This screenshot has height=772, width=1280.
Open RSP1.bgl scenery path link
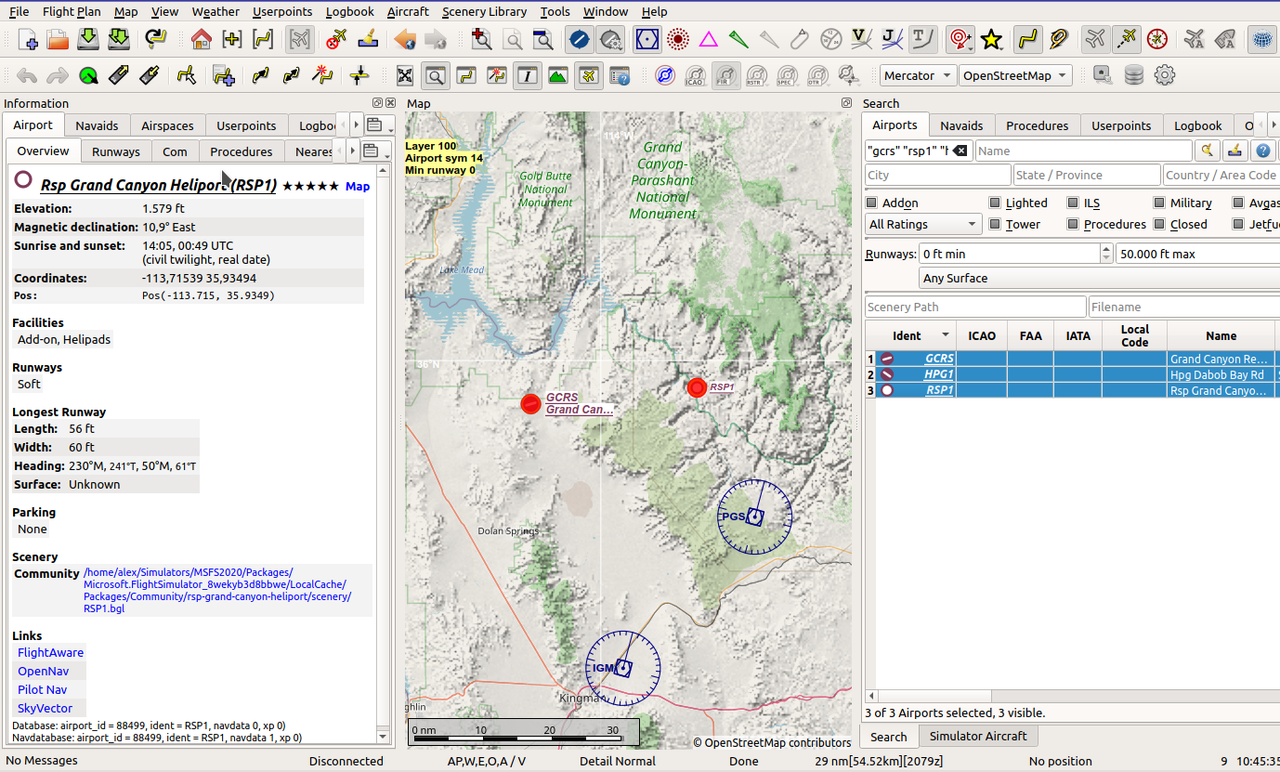coord(217,590)
